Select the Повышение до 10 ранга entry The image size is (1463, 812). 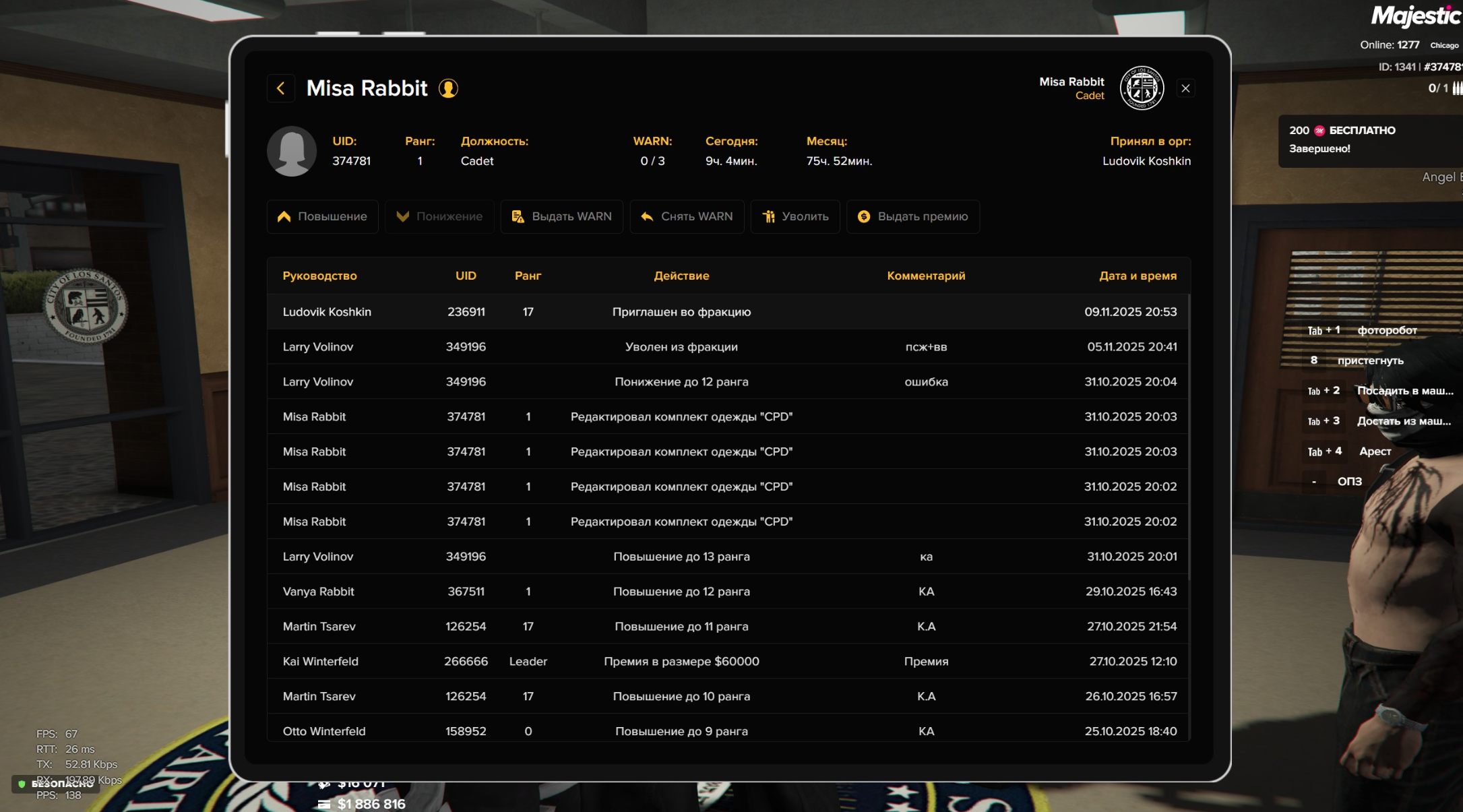[x=681, y=697]
